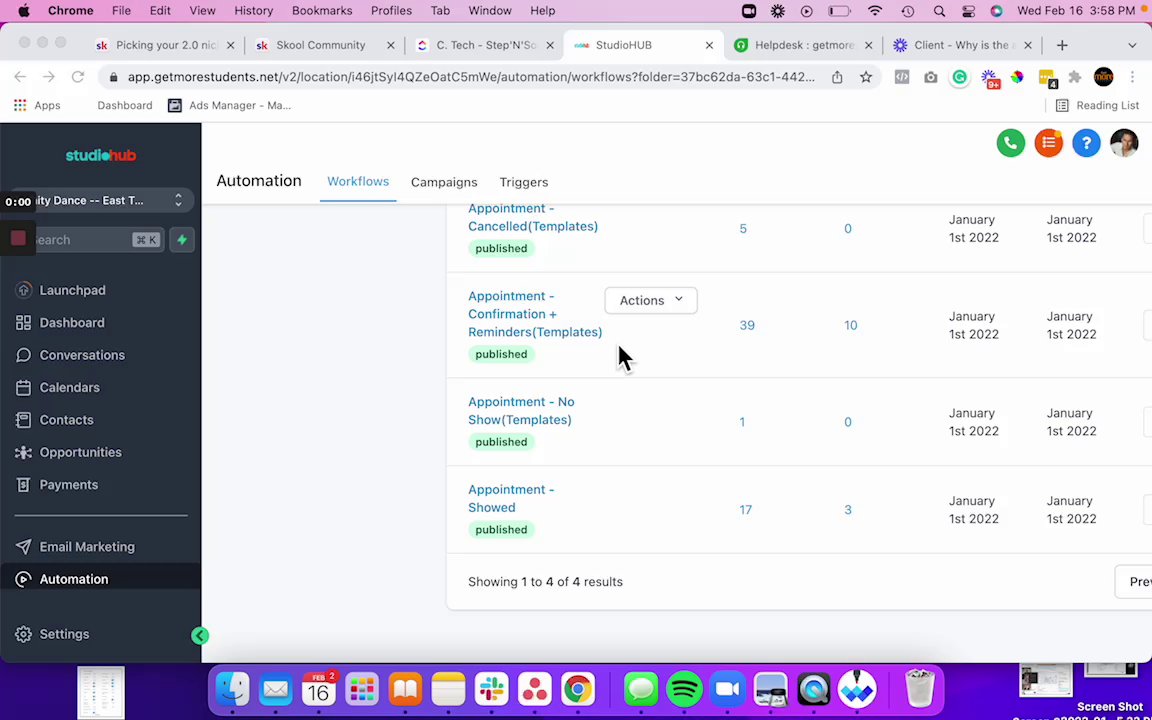Switch to the Campaigns tab
This screenshot has height=720, width=1152.
pyautogui.click(x=444, y=182)
